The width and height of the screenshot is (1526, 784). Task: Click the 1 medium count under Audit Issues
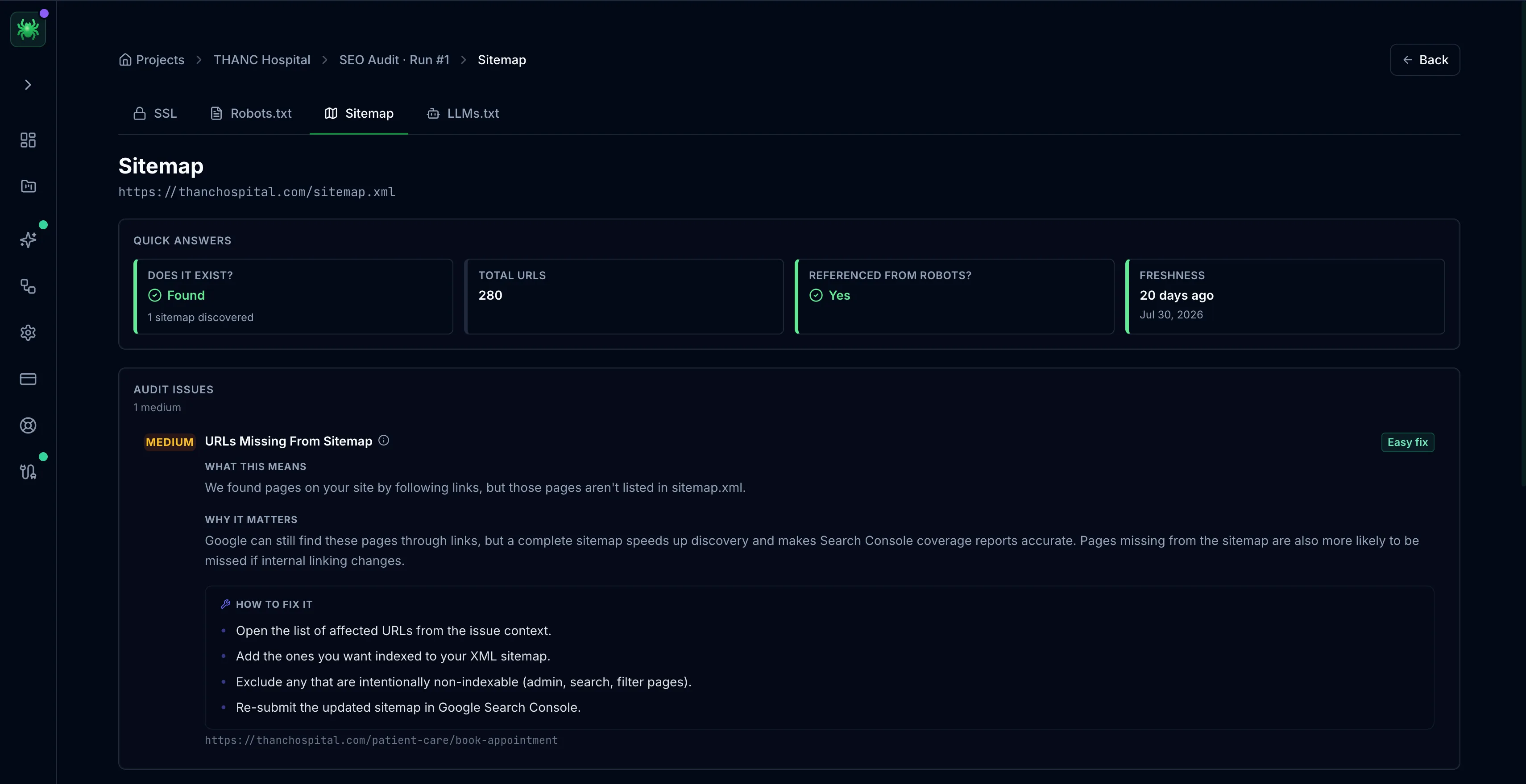tap(157, 408)
